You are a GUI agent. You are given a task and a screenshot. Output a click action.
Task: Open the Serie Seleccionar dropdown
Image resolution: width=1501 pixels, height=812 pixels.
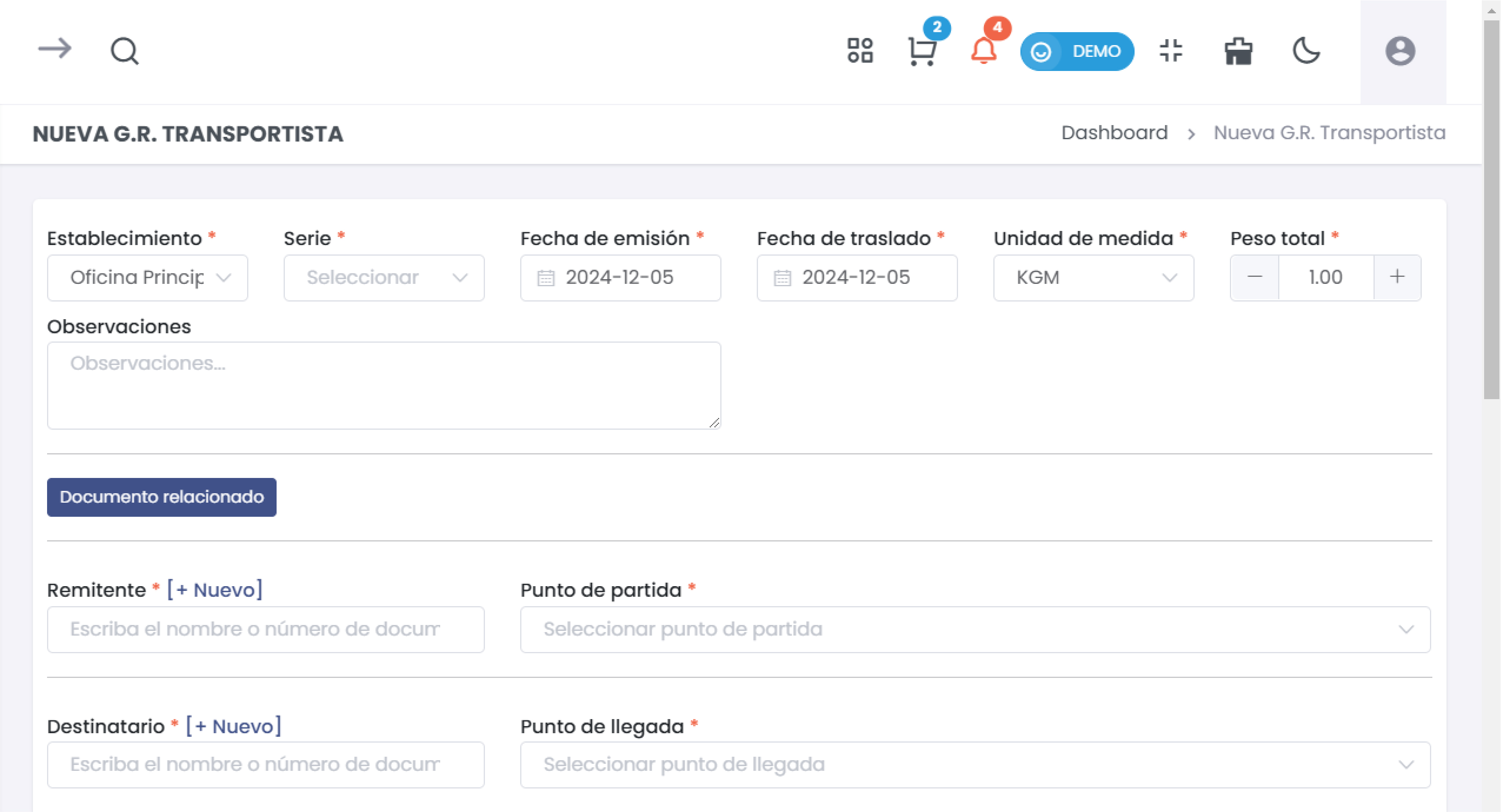pyautogui.click(x=383, y=278)
